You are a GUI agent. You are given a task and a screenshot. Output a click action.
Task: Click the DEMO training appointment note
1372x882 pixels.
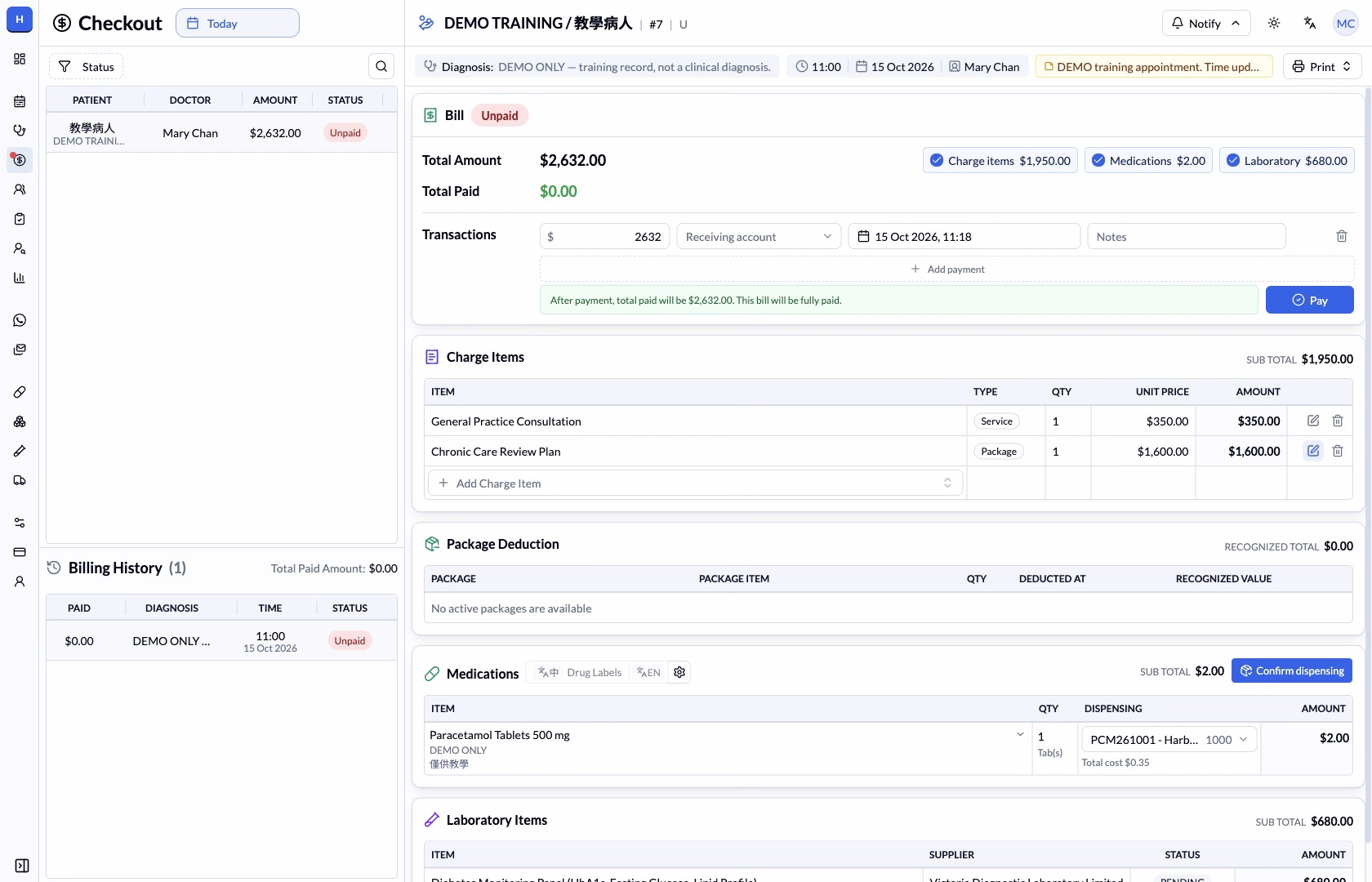click(x=1153, y=66)
